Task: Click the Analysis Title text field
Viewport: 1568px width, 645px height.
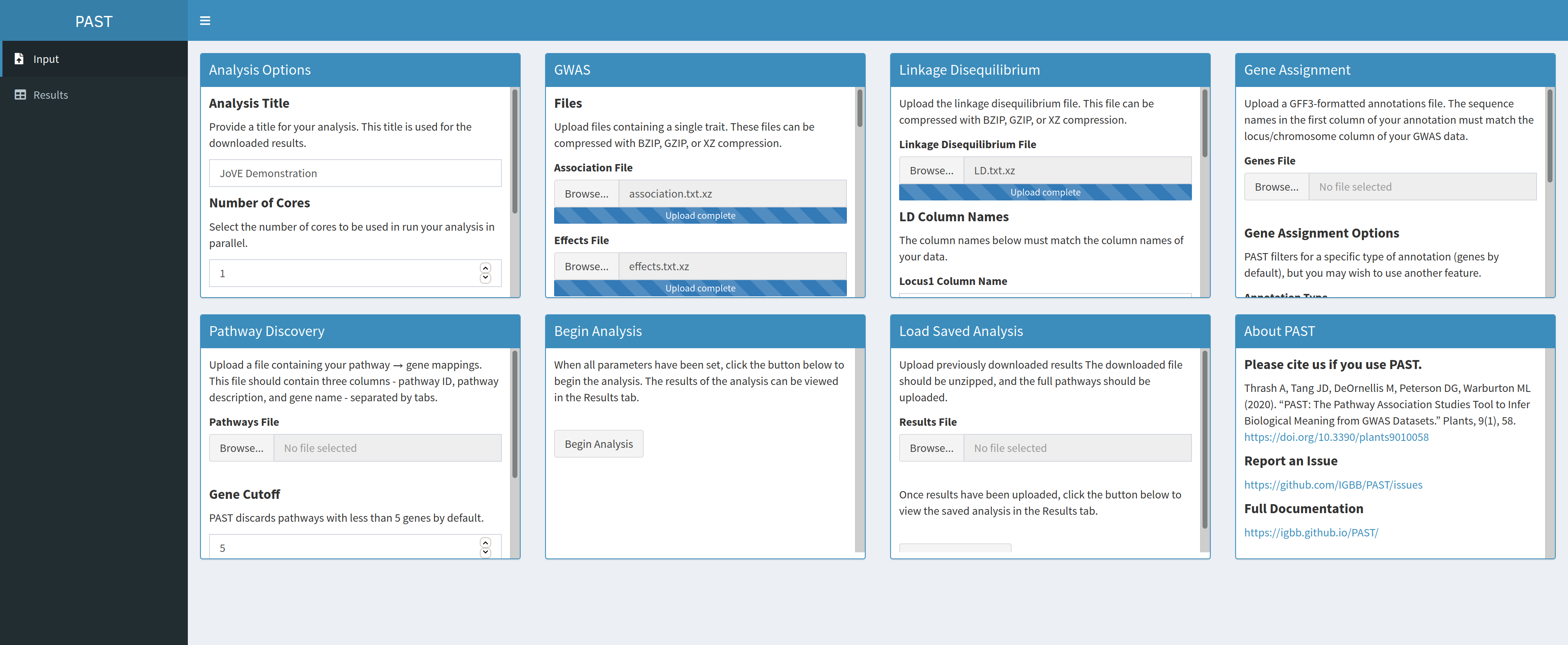Action: pyautogui.click(x=355, y=173)
